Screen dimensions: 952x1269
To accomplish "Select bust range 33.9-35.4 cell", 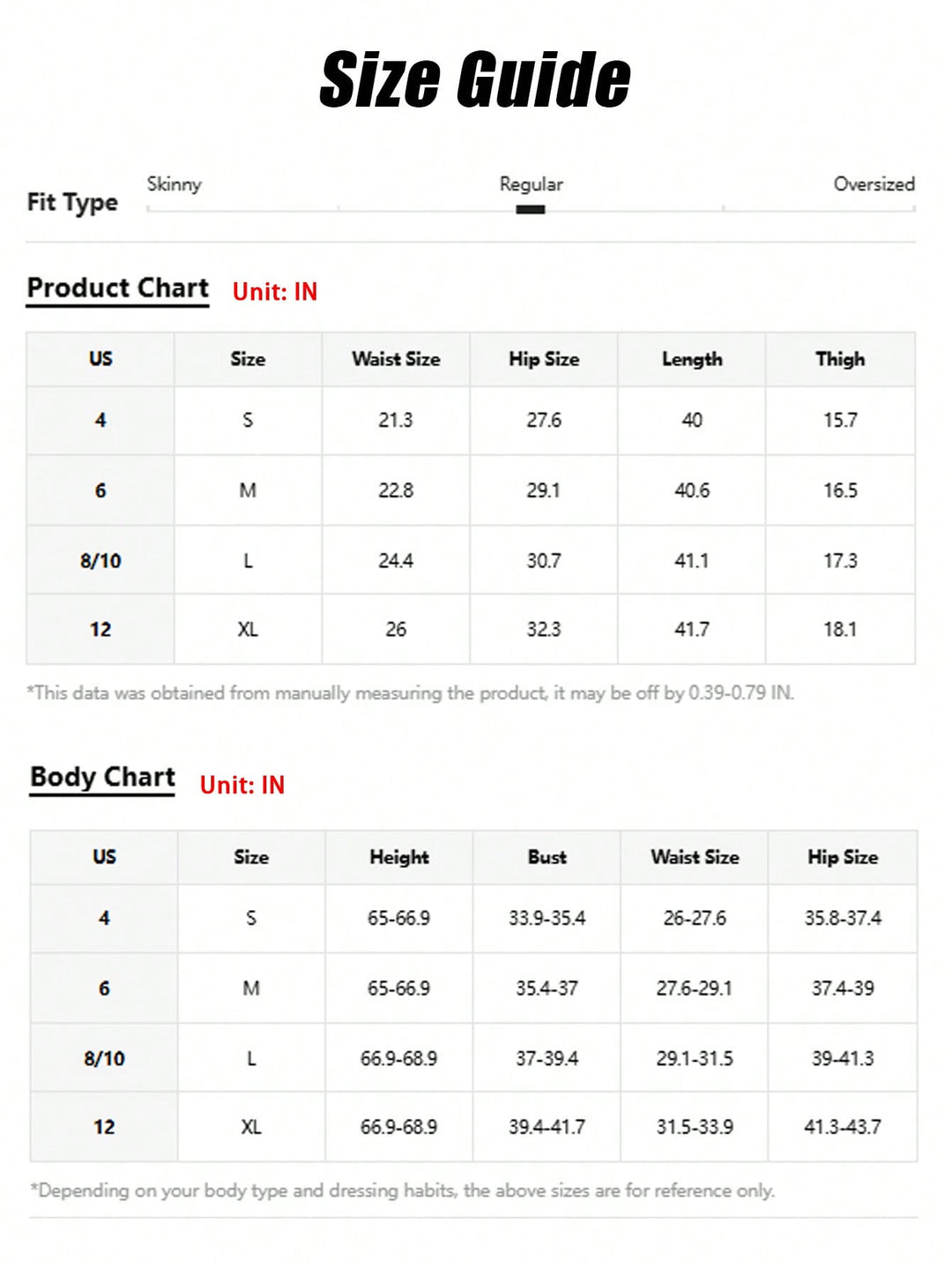I will pyautogui.click(x=547, y=918).
